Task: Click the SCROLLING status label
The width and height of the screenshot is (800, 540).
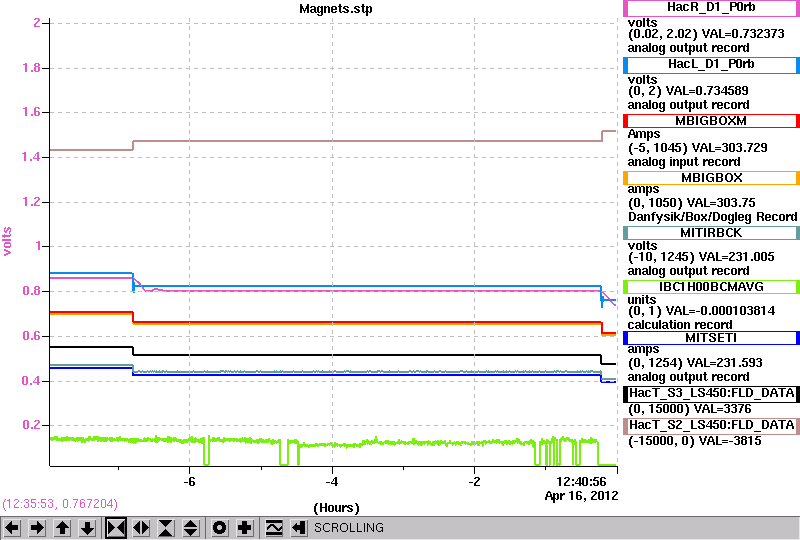Action: point(348,528)
